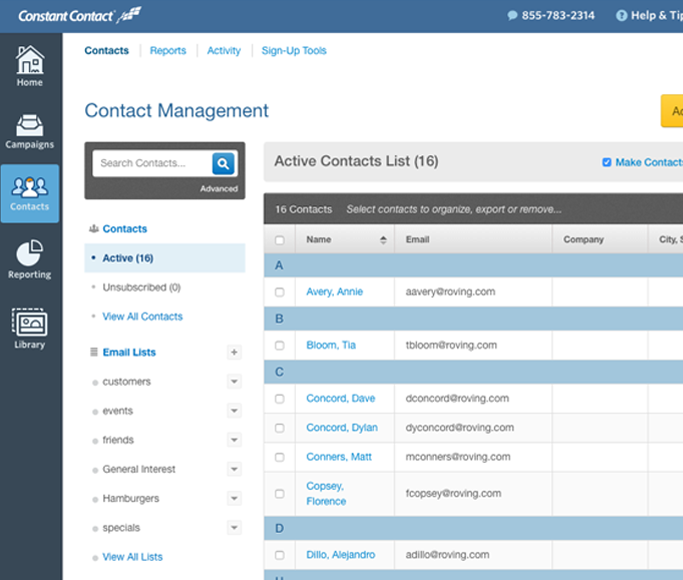Switch to the Reports tab
The image size is (683, 580).
coord(168,51)
